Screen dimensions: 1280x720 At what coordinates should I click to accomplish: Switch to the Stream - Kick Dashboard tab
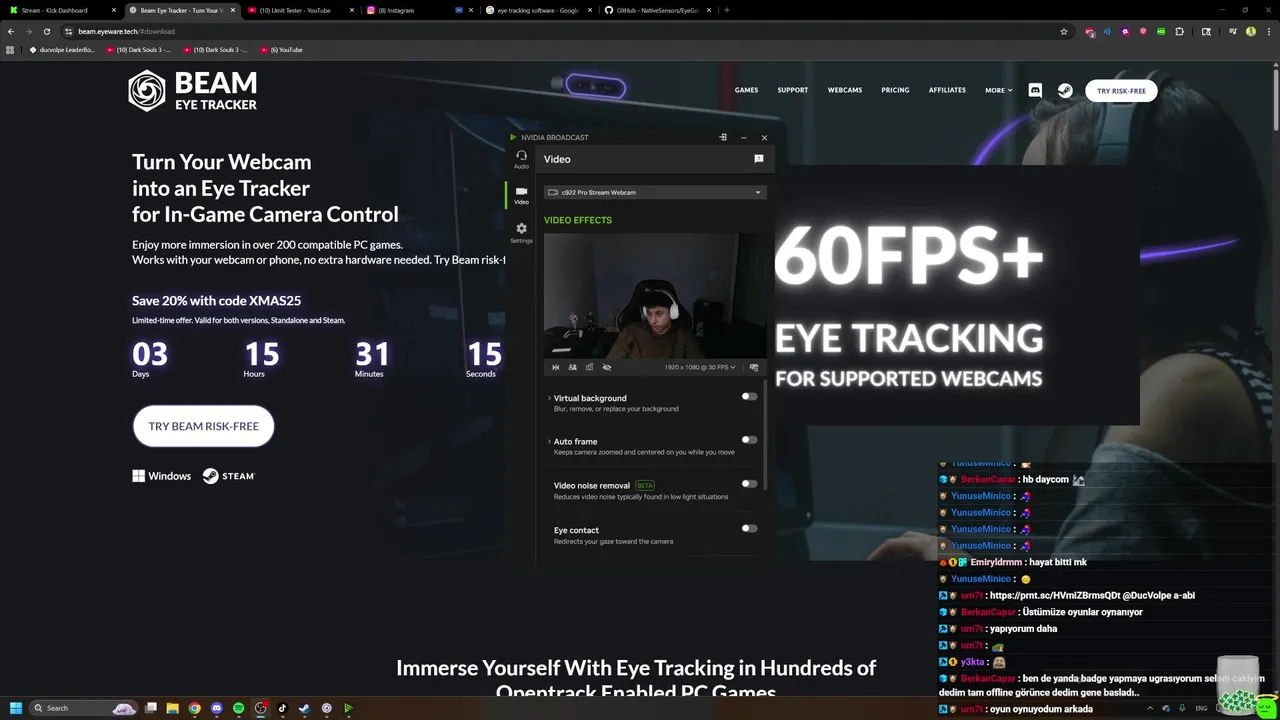(x=62, y=10)
